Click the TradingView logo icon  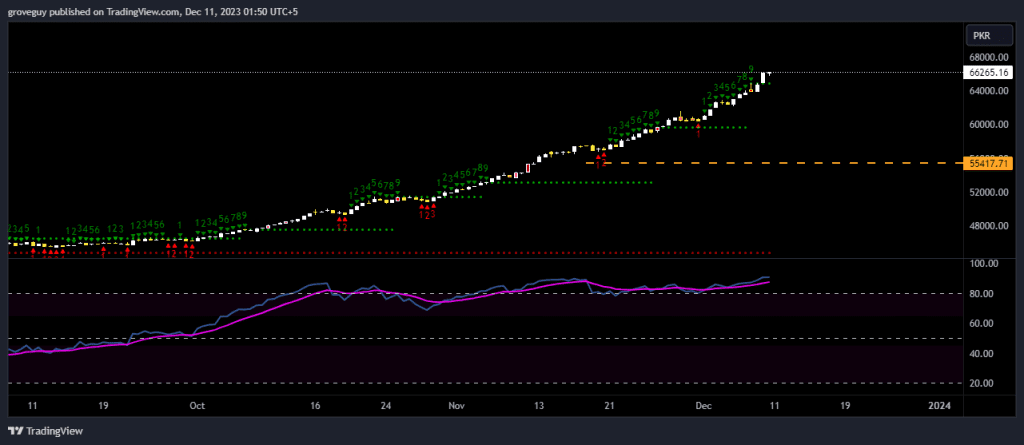(x=14, y=431)
